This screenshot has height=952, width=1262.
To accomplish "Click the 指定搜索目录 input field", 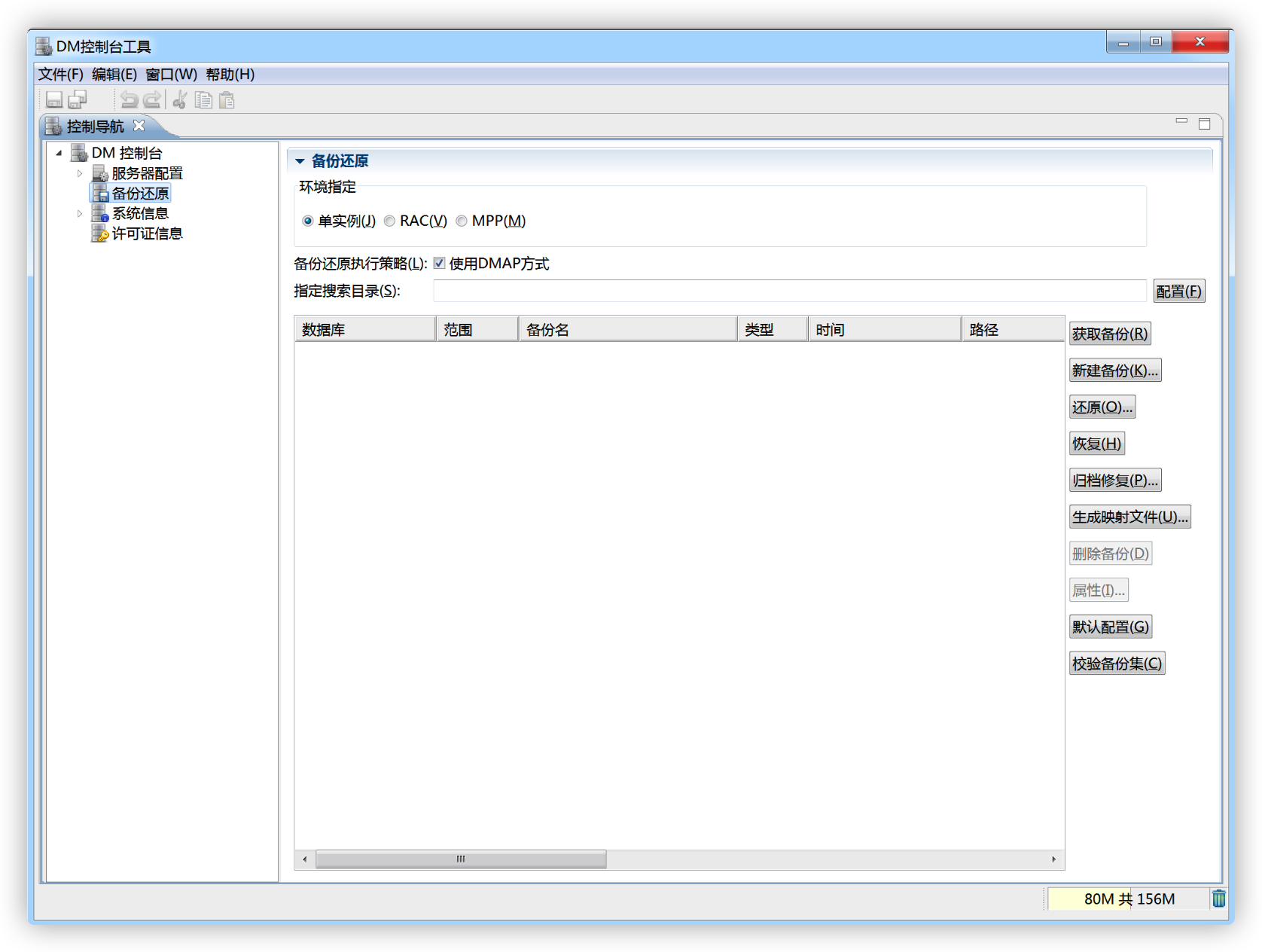I will (790, 291).
